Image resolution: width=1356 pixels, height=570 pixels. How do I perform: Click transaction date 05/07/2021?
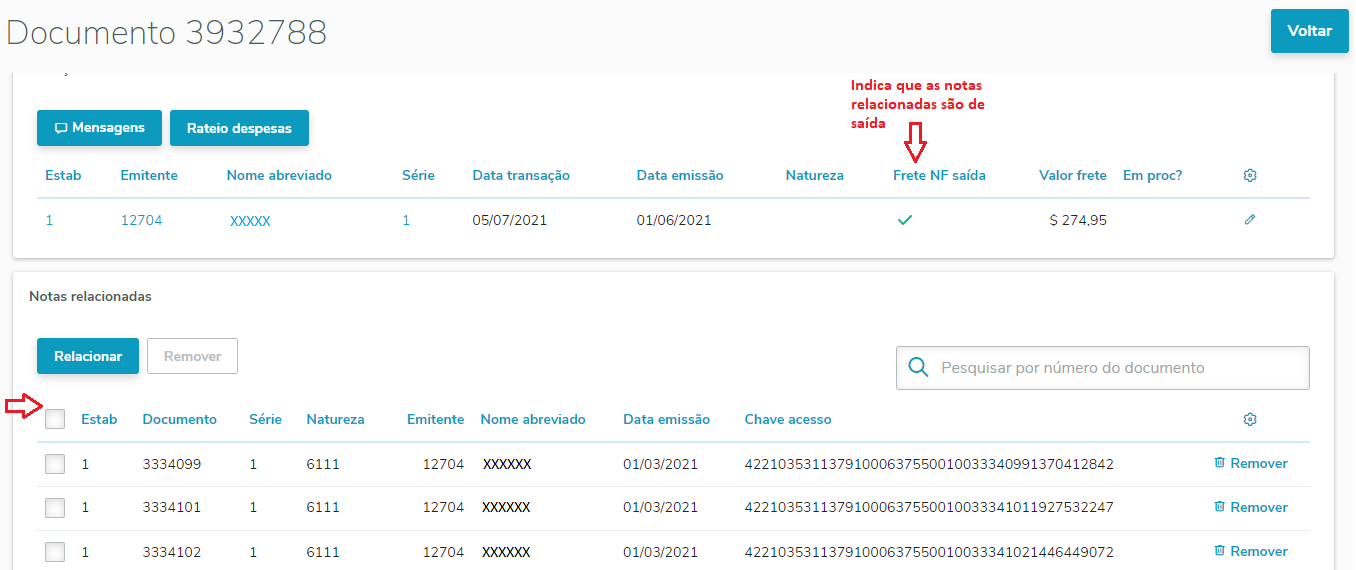(510, 220)
